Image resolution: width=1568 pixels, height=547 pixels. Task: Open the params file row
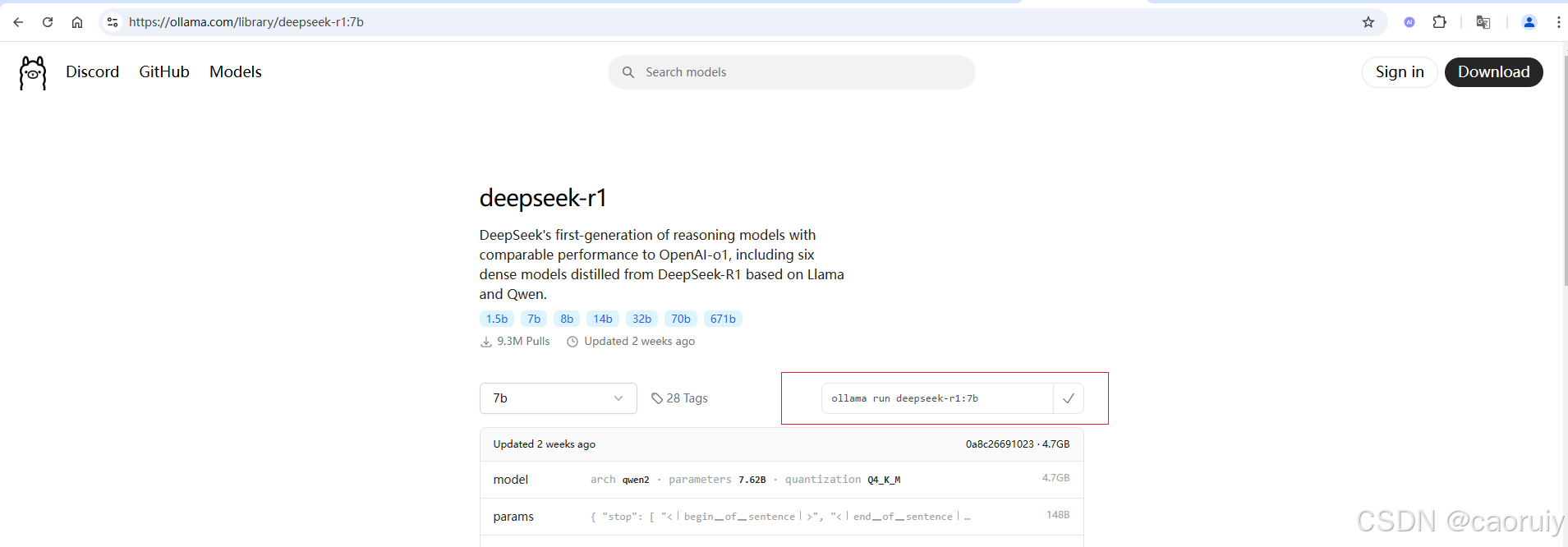click(781, 517)
